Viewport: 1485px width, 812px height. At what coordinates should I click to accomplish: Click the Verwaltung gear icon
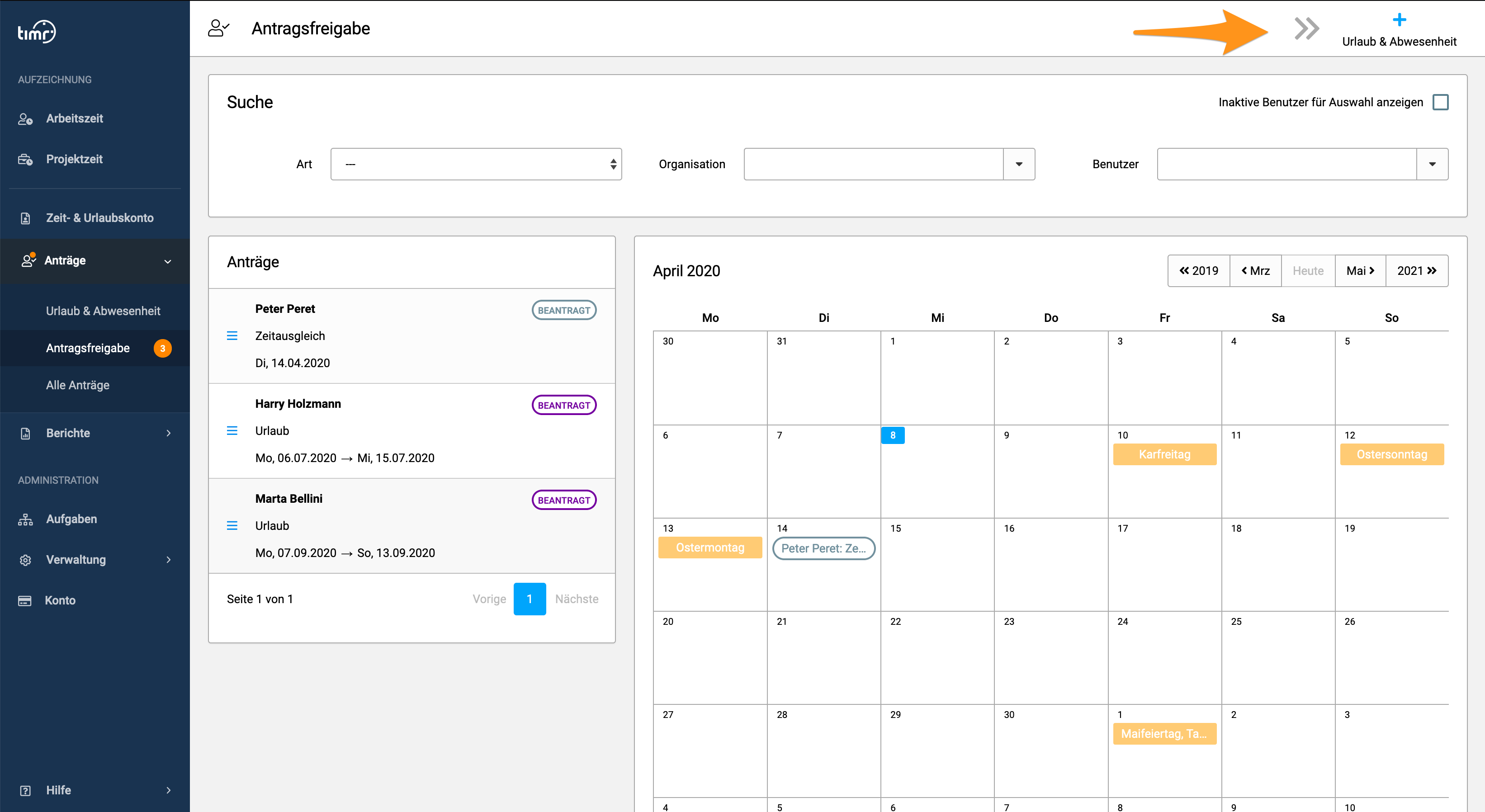[x=25, y=560]
